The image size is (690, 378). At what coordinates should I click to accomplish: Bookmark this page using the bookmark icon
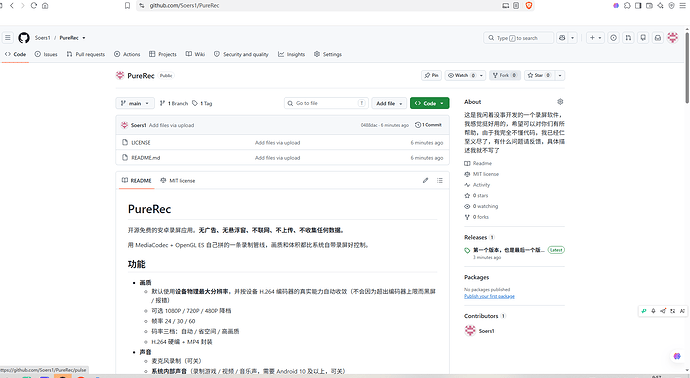point(127,5)
